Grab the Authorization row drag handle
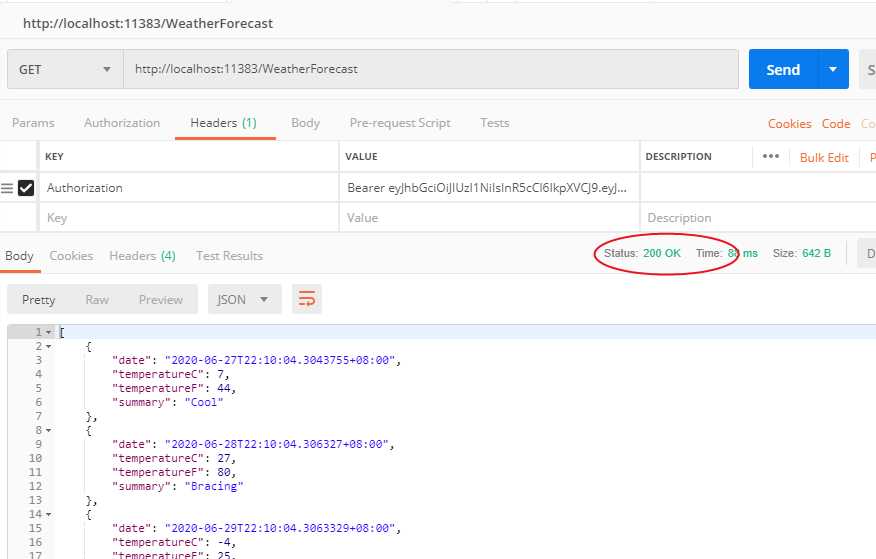 click(7, 188)
